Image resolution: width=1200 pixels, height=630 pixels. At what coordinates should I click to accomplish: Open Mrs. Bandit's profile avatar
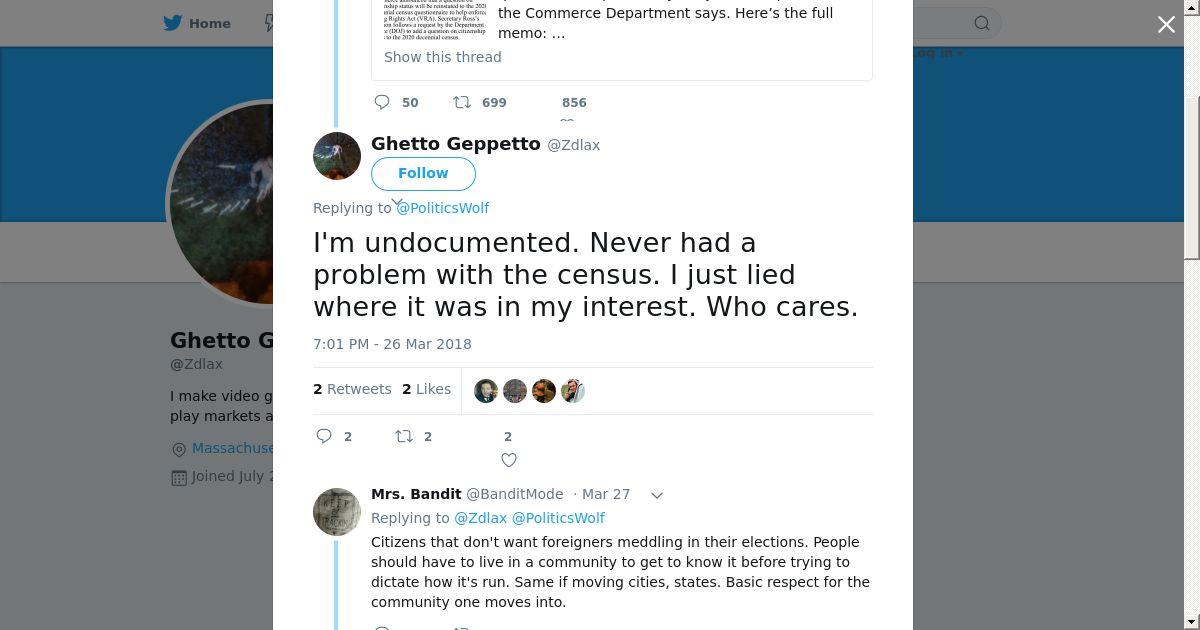pos(337,512)
